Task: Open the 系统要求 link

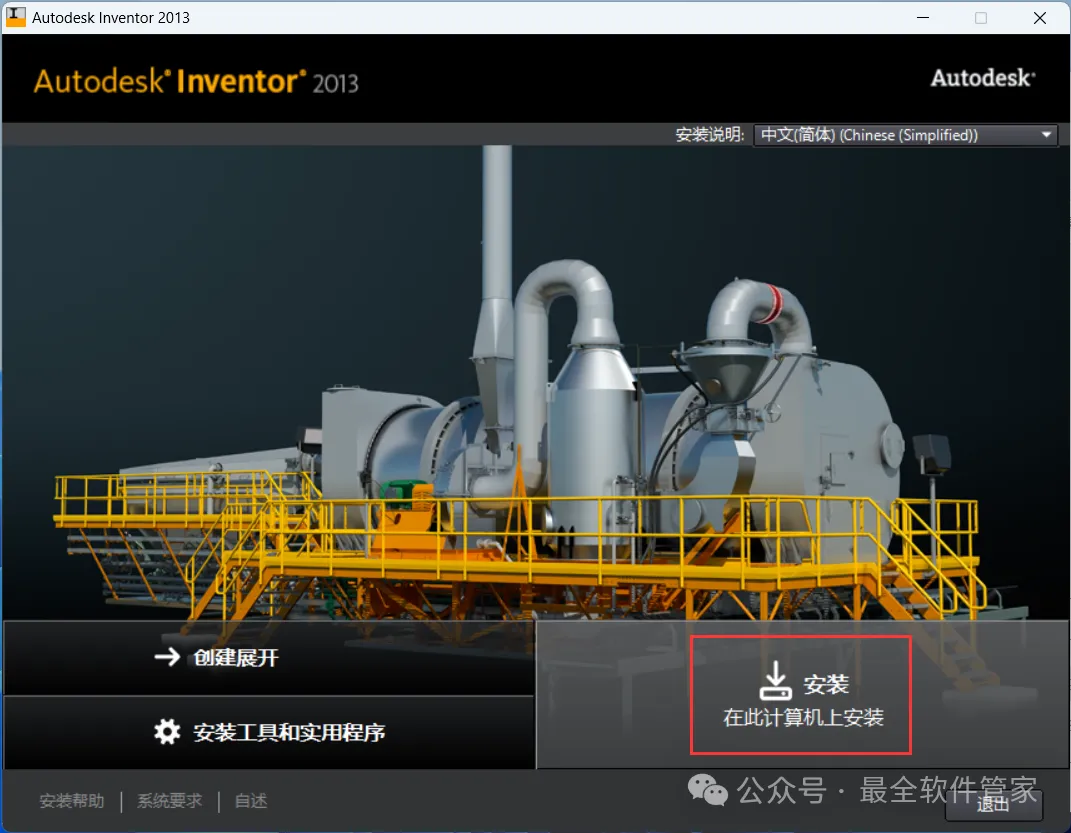Action: coord(169,801)
